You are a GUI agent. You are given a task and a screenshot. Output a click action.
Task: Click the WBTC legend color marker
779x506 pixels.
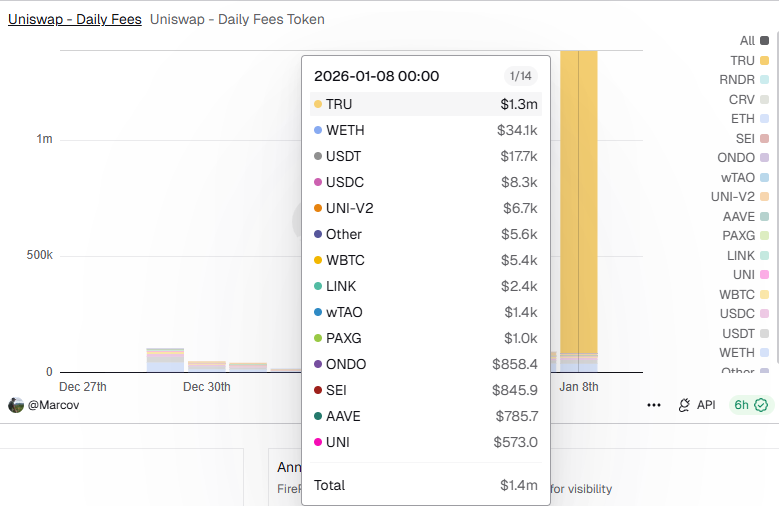click(764, 294)
